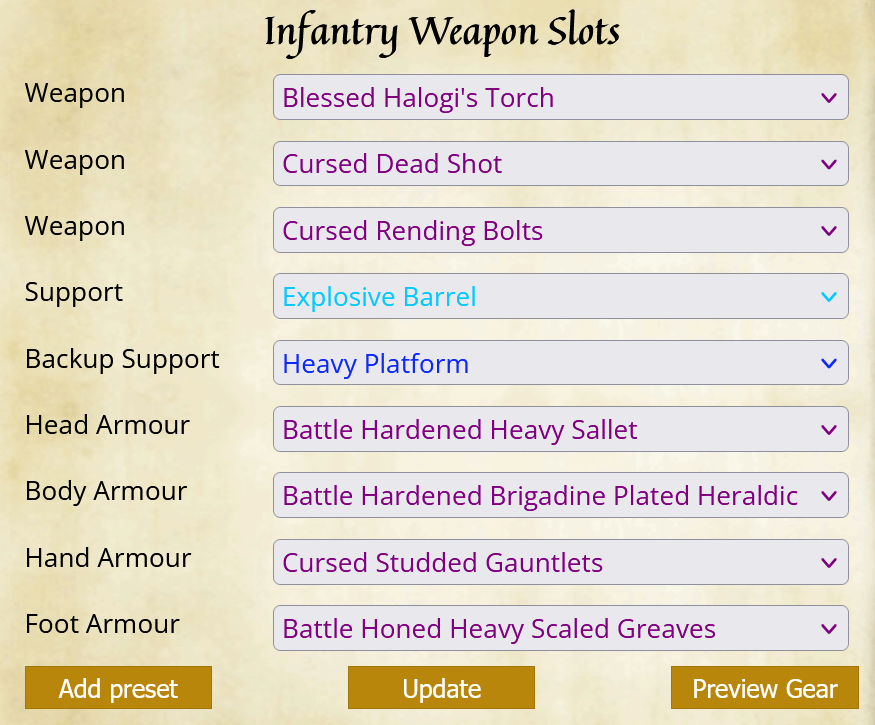Open the Cursed Dead Shot weapon dropdown

tap(560, 164)
